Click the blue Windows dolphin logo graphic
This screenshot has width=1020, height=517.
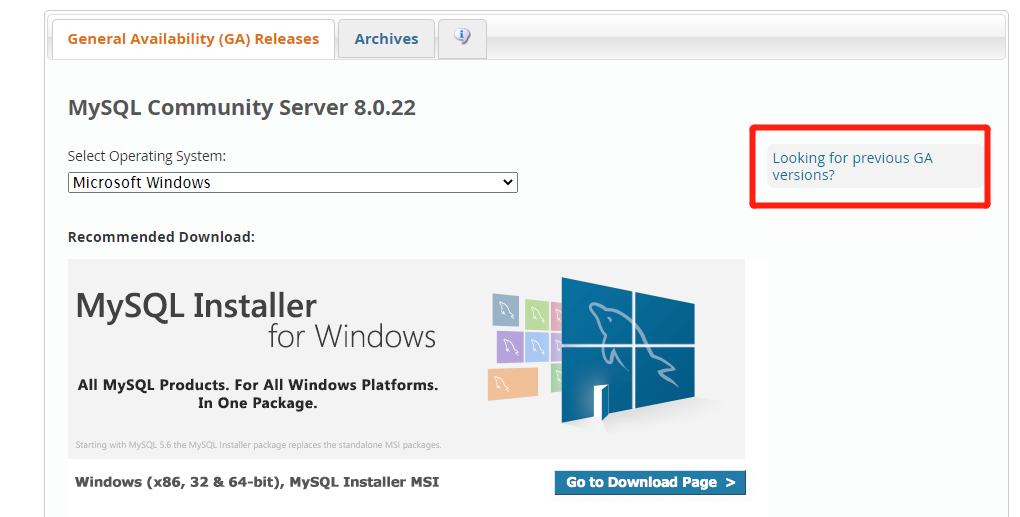(627, 351)
